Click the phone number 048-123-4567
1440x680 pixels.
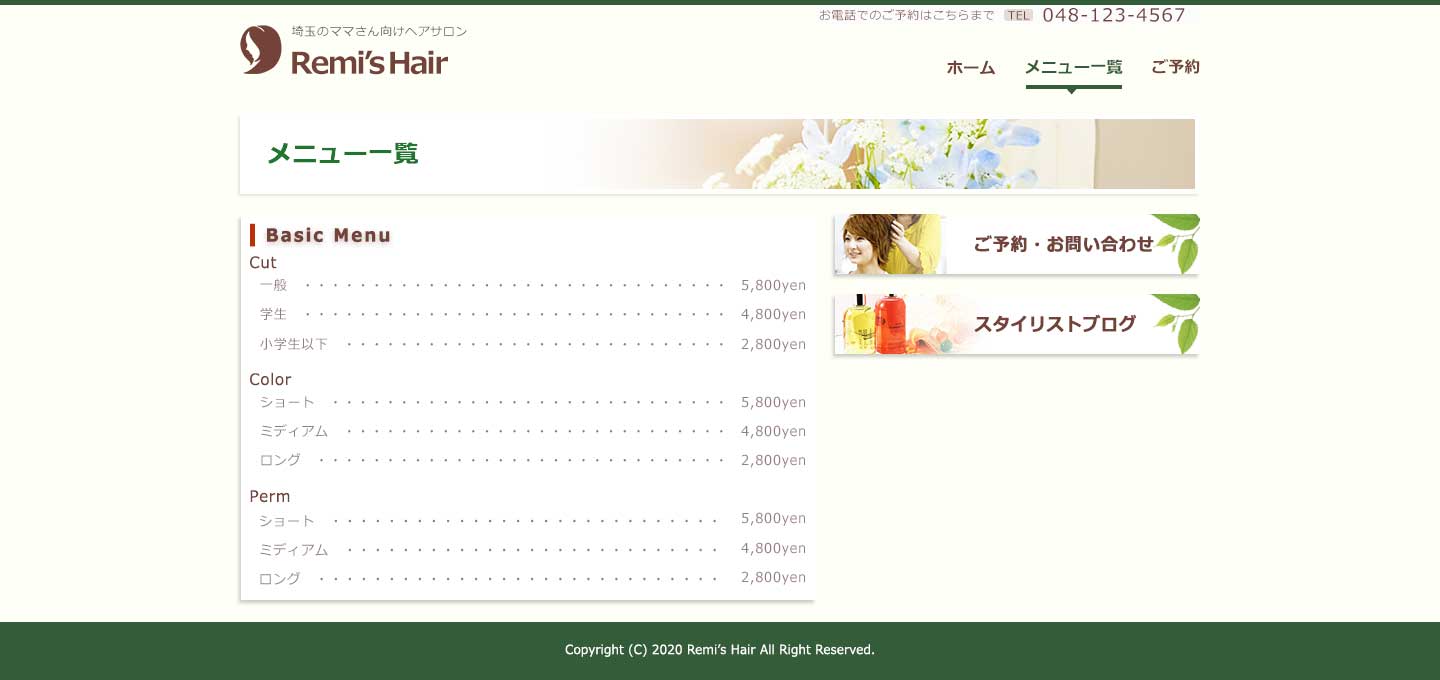click(1113, 15)
